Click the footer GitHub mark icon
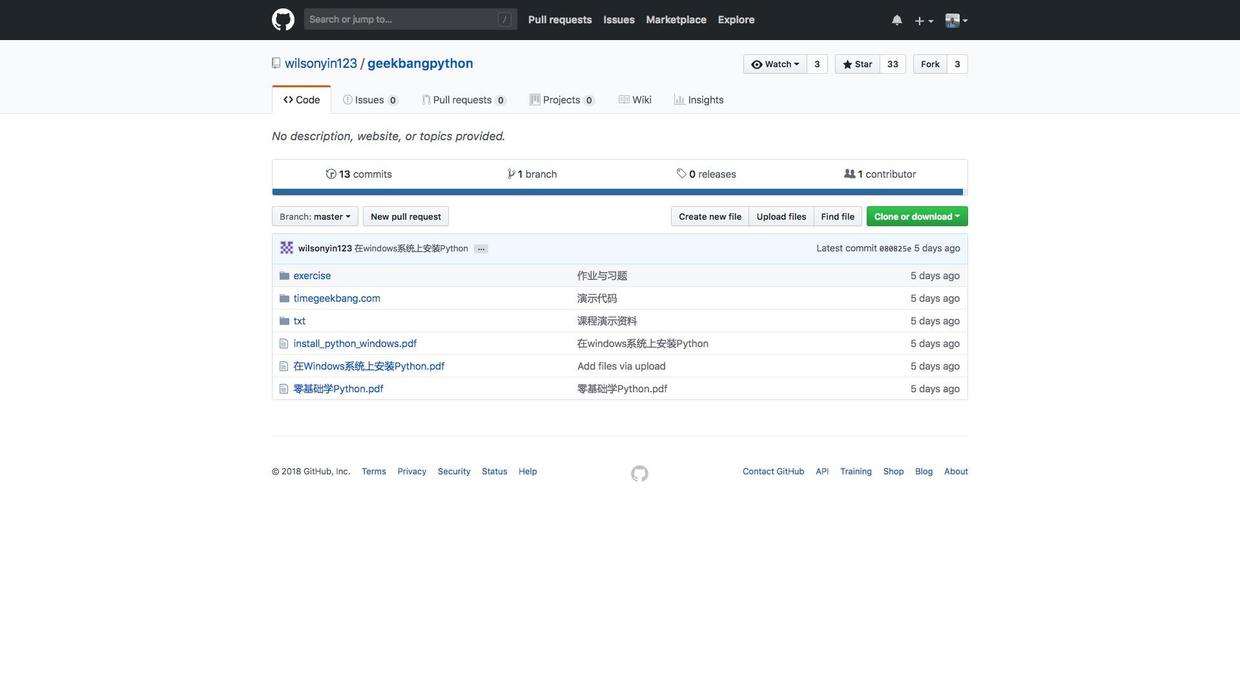1240x698 pixels. point(640,474)
